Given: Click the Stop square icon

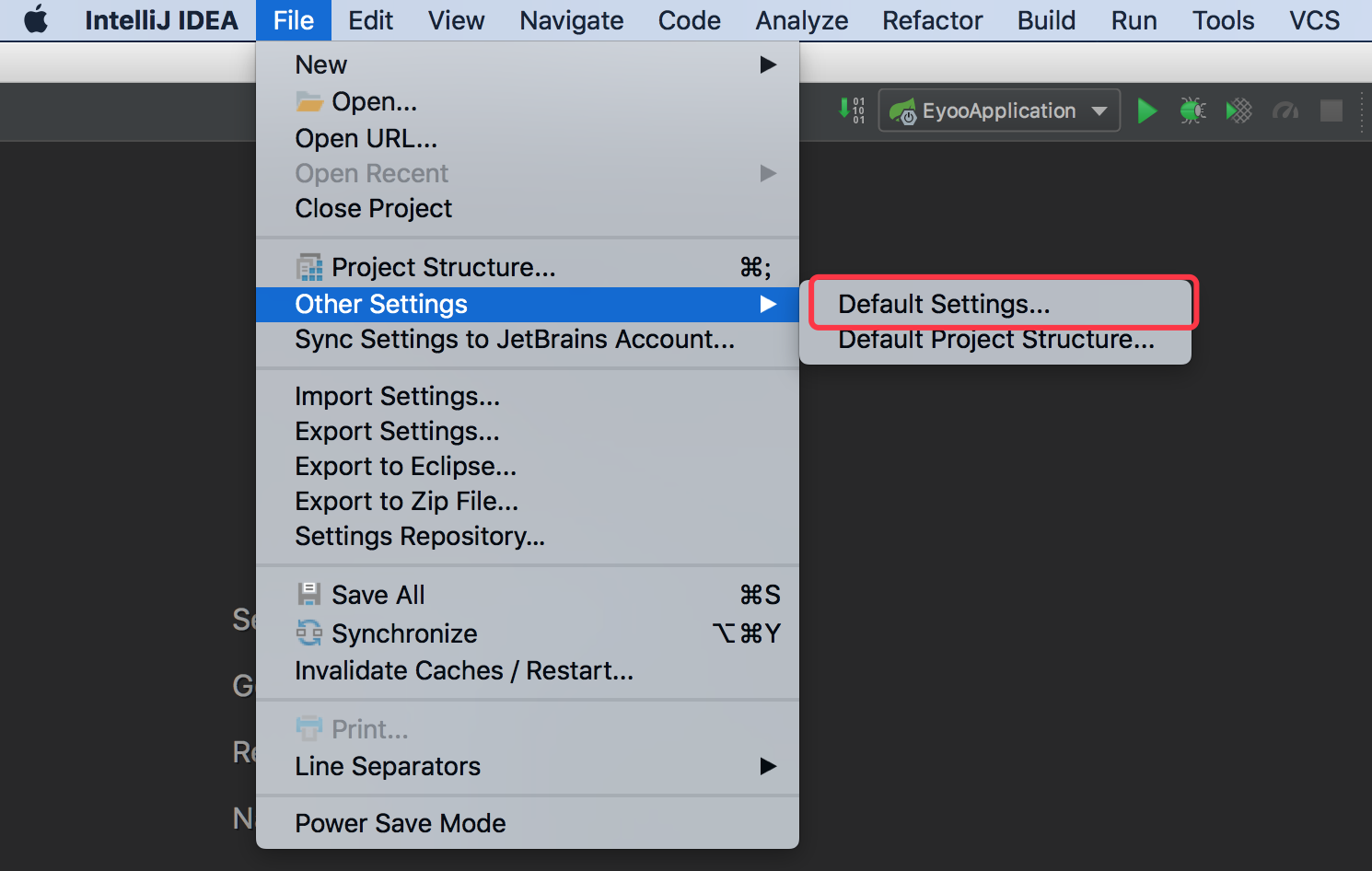Looking at the screenshot, I should click(1331, 111).
